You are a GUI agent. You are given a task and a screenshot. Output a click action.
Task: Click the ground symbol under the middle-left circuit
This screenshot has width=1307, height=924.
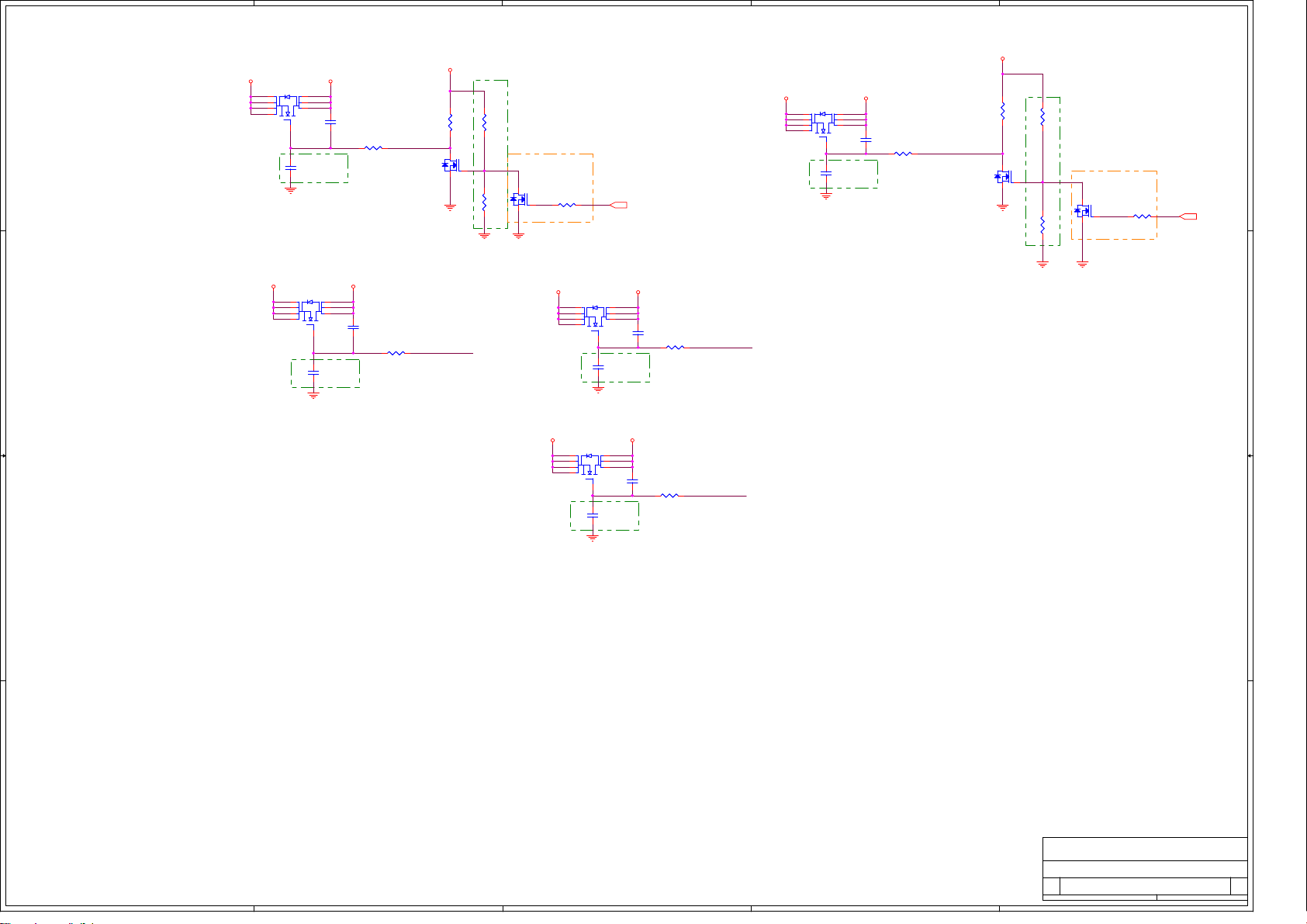[313, 395]
